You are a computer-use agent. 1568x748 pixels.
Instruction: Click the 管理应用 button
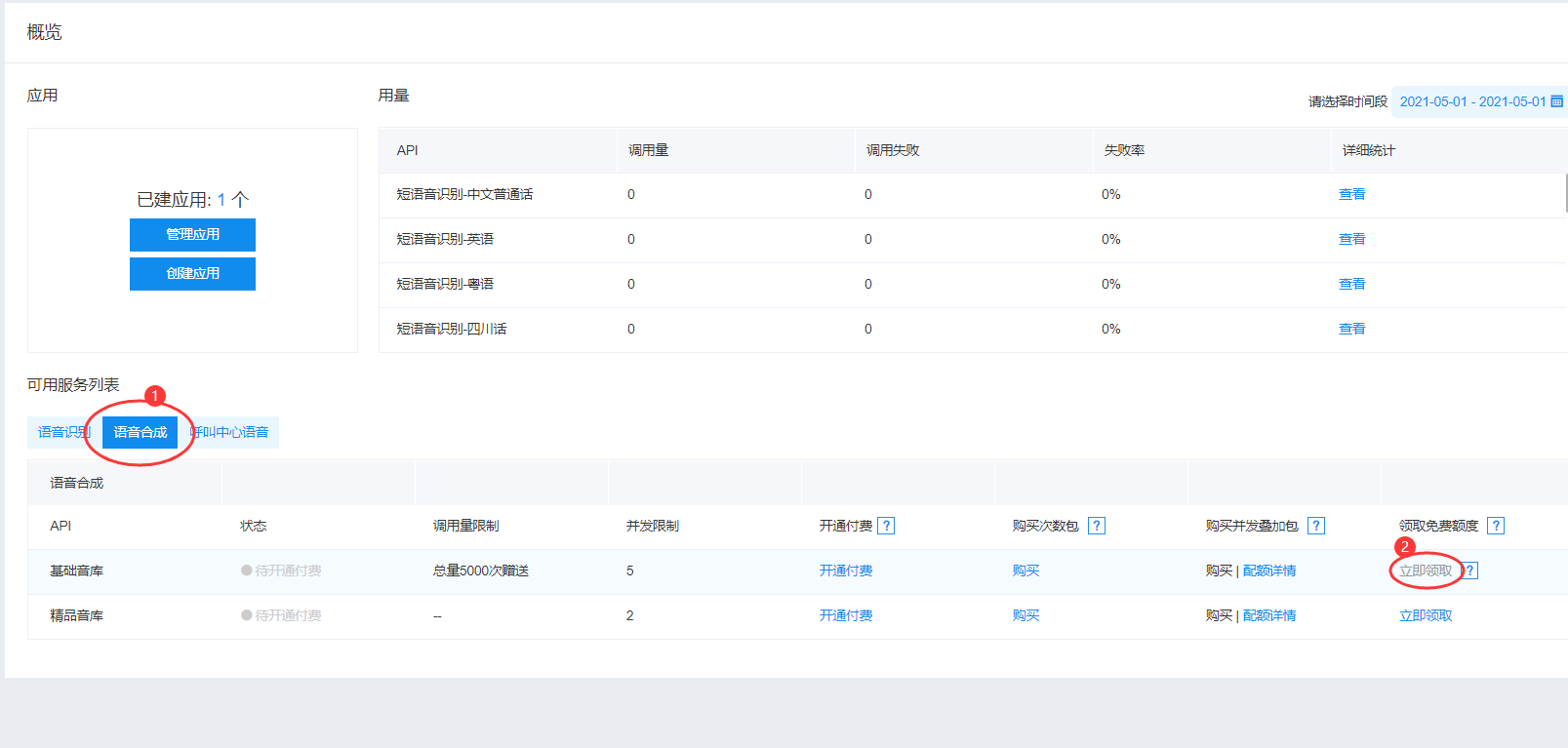192,234
